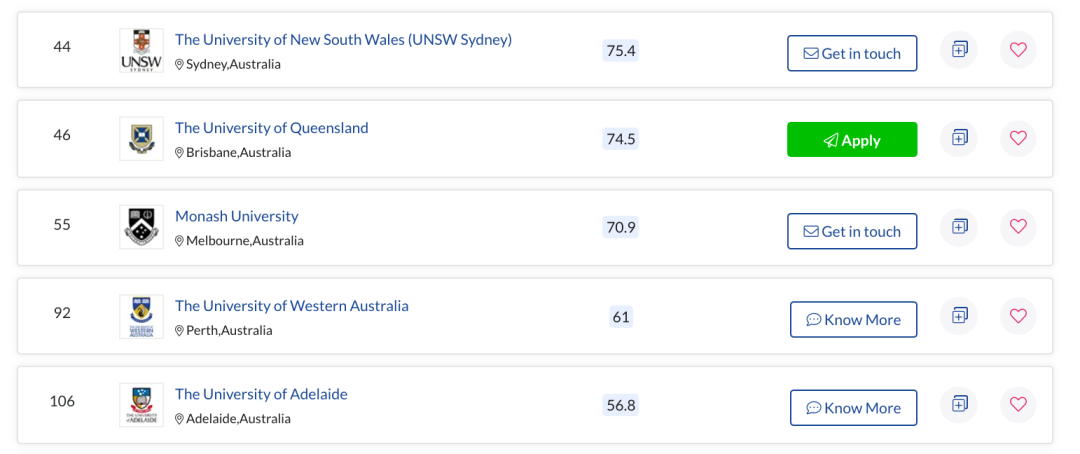
Task: Shortlist University of Queensland with heart
Action: pos(1018,138)
